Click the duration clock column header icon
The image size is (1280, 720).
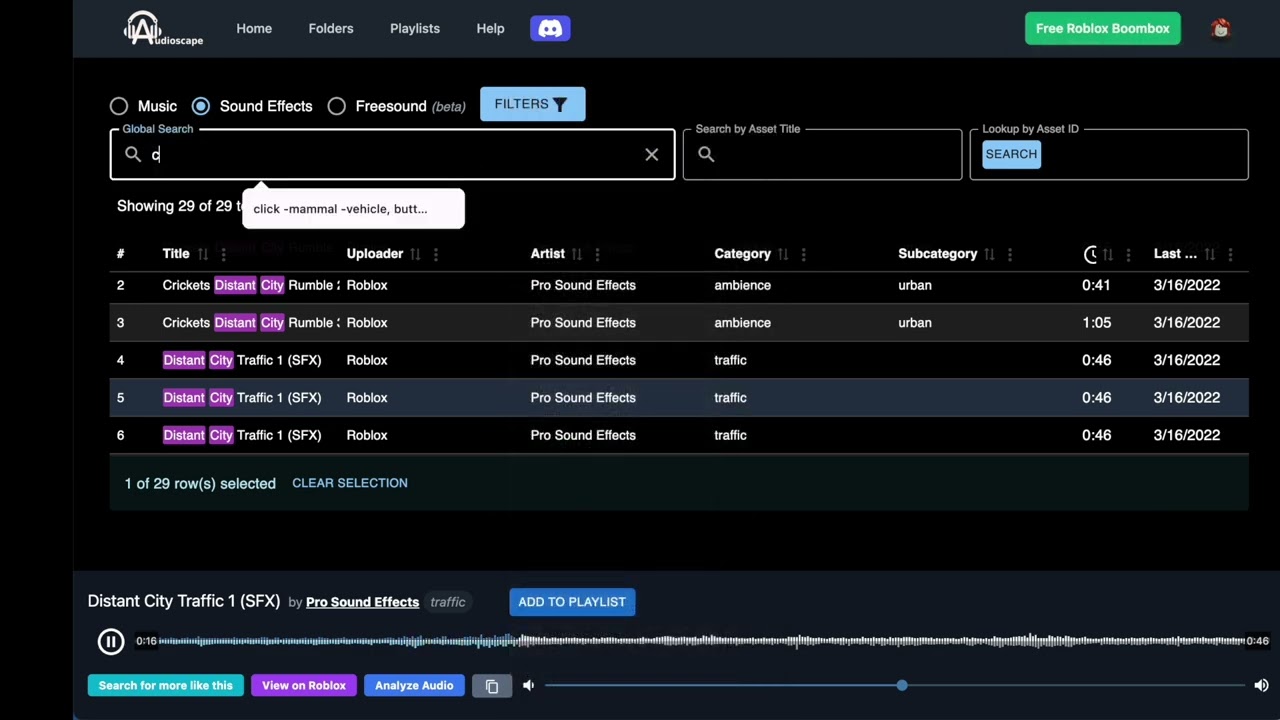point(1090,254)
